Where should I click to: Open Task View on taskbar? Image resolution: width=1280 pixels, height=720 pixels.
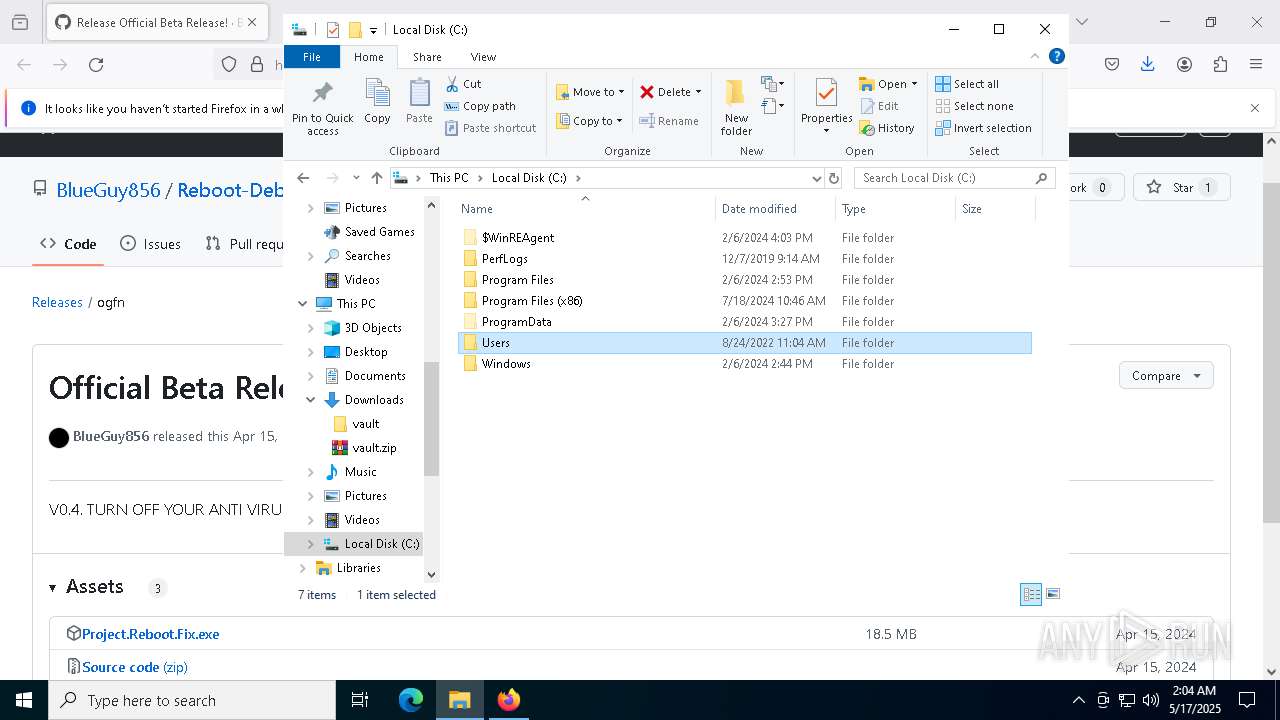click(x=360, y=700)
